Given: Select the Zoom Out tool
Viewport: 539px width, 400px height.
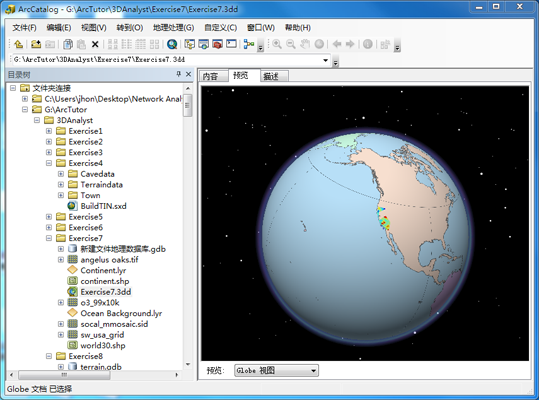Looking at the screenshot, I should pos(291,44).
